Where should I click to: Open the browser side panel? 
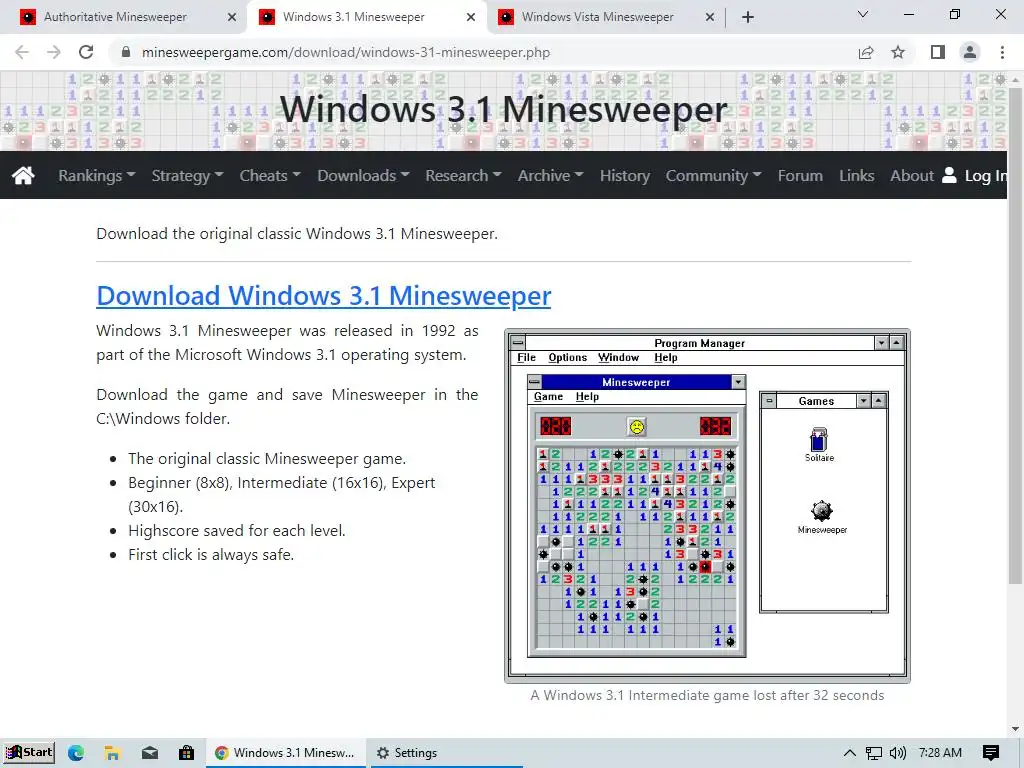tap(938, 52)
